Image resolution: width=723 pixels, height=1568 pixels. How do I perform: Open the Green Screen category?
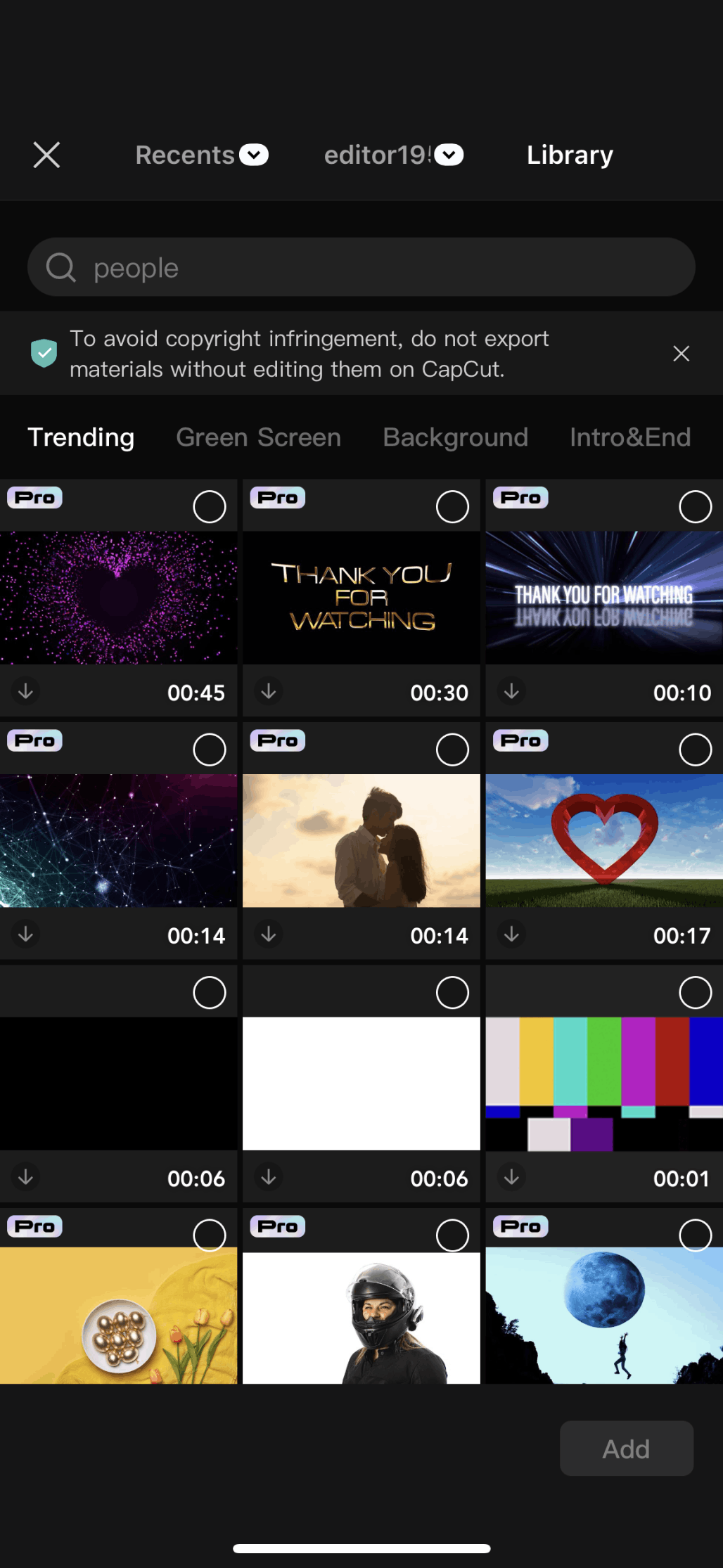tap(258, 437)
